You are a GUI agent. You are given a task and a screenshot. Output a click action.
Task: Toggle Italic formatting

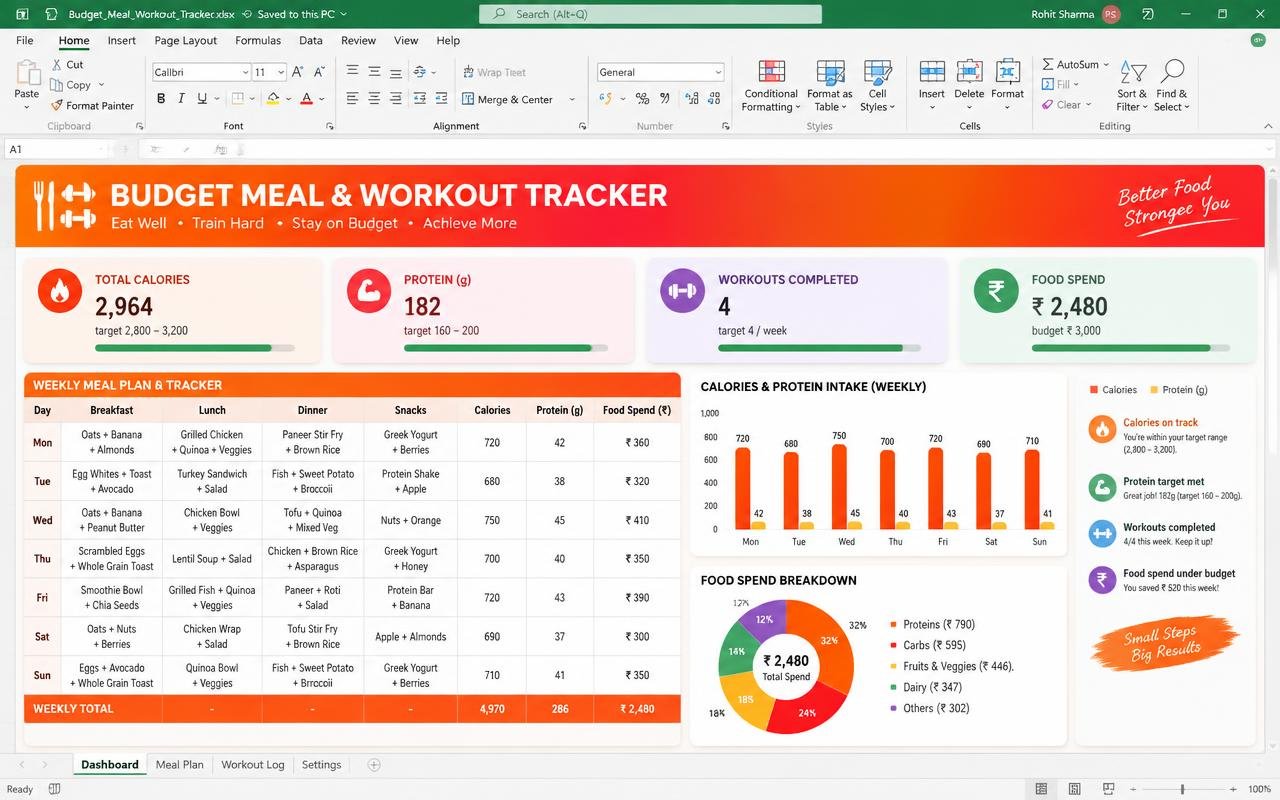point(181,99)
